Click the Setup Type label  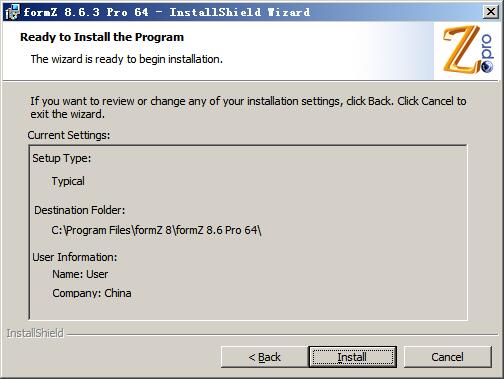pyautogui.click(x=62, y=158)
